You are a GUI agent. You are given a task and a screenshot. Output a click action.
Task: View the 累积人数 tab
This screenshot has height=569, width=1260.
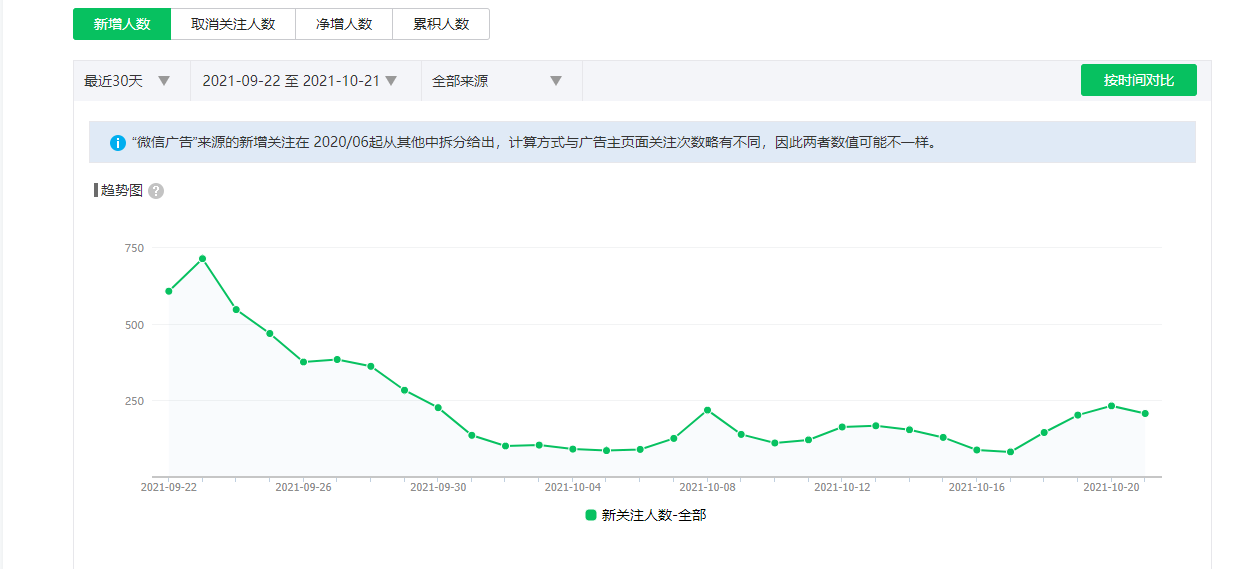coord(441,24)
